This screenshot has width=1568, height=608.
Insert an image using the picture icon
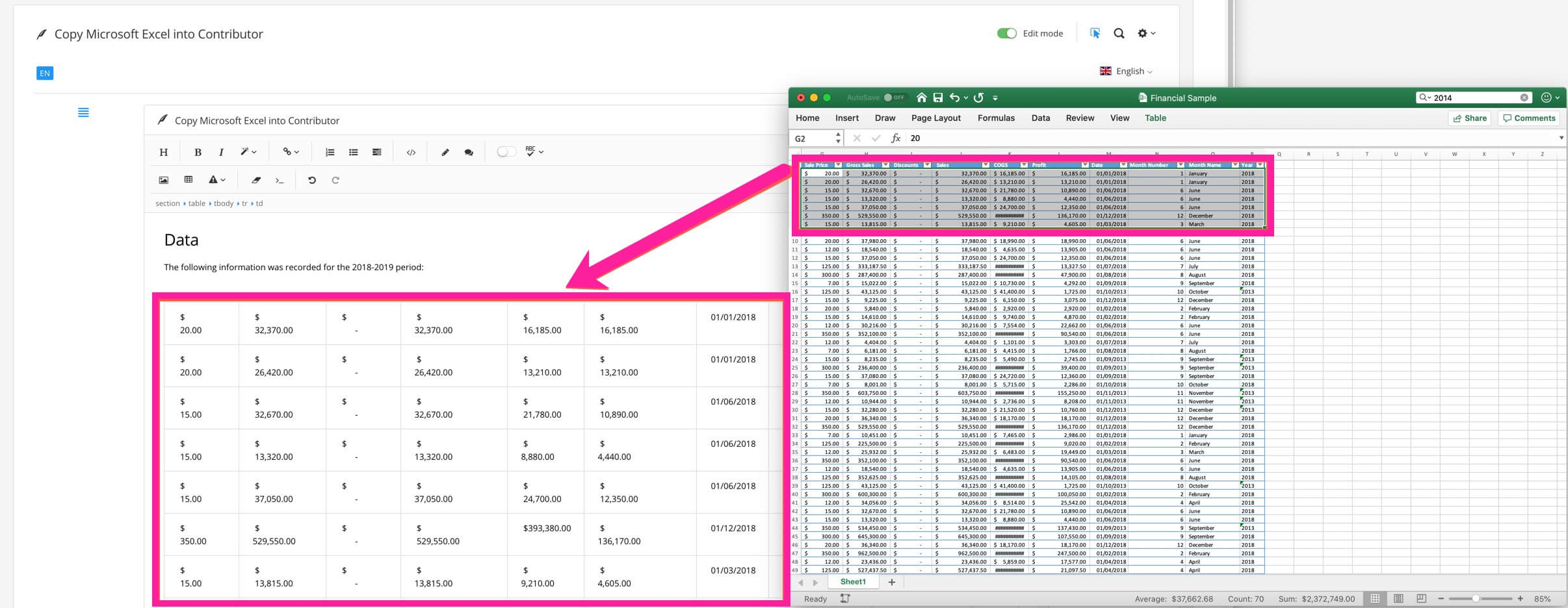pos(164,179)
